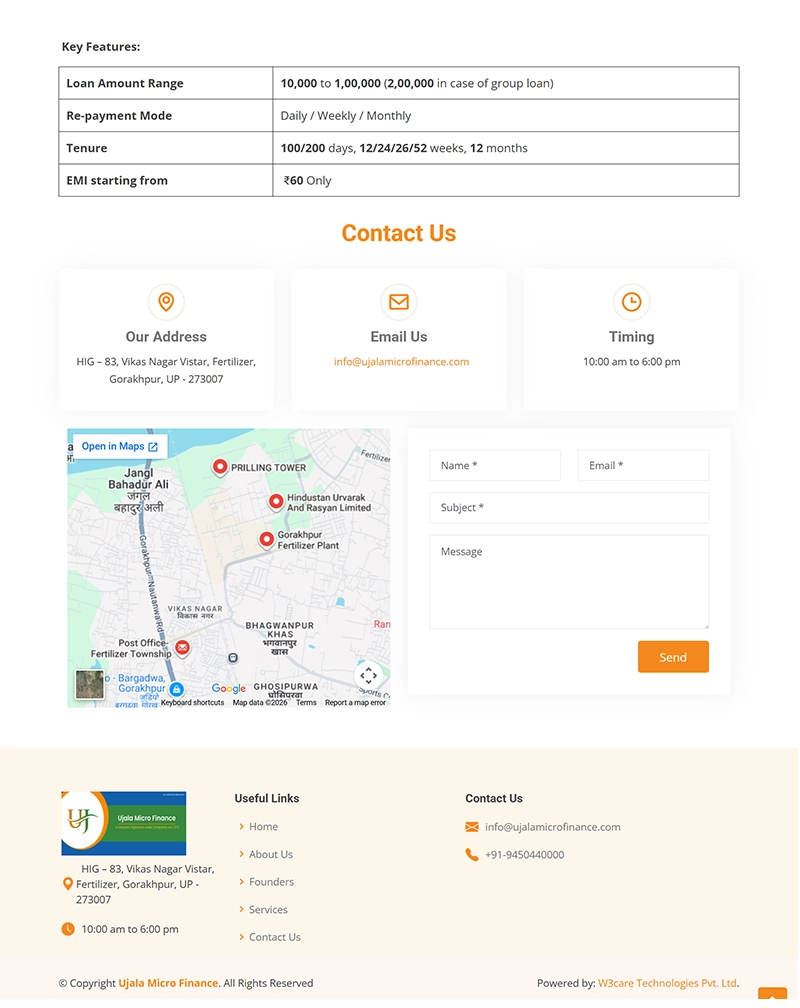Click the Prilling Tower map marker
Viewport: 800px width, 1008px height.
[x=220, y=467]
